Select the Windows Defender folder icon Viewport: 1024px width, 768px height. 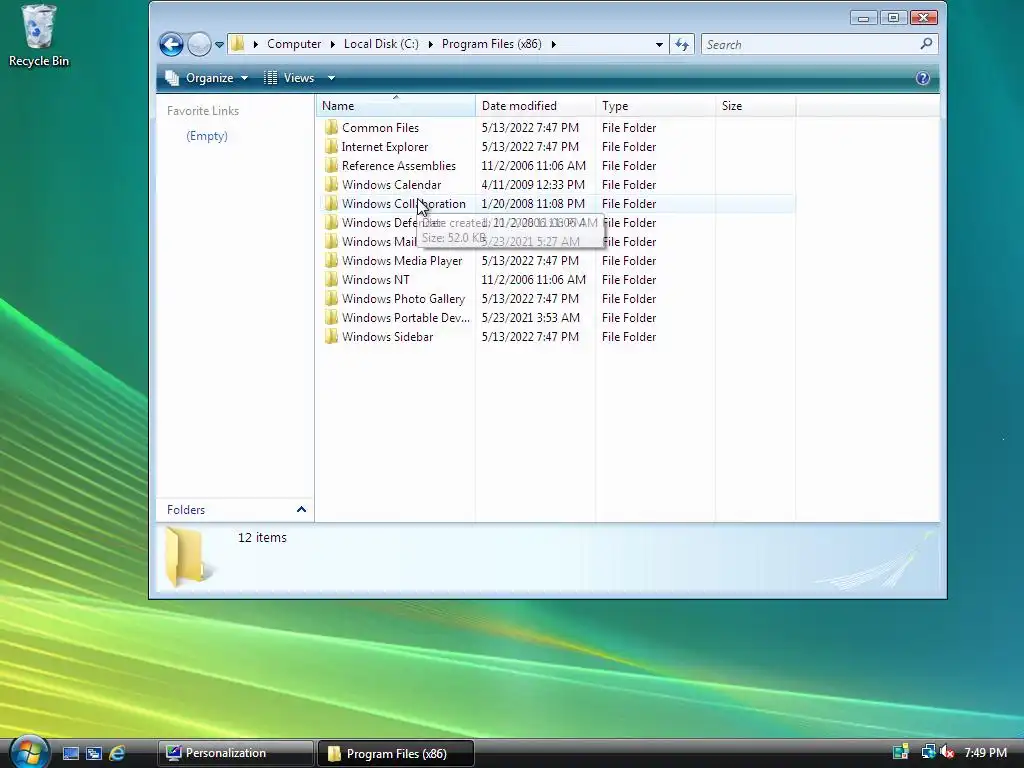pos(332,222)
